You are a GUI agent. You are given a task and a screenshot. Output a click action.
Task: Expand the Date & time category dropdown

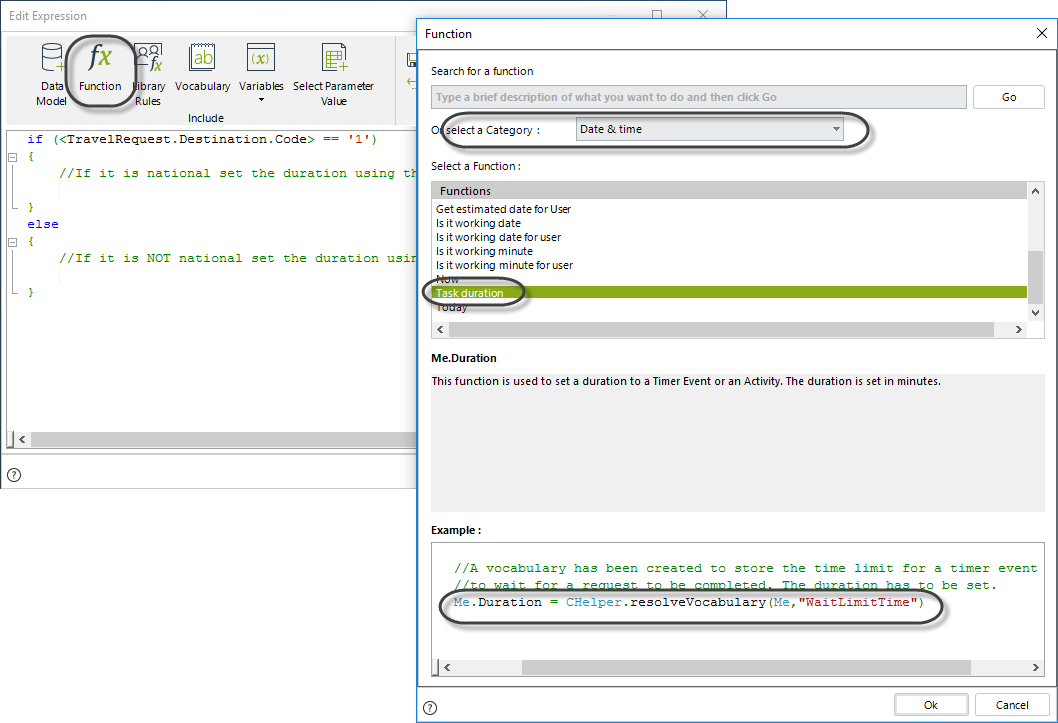coord(836,130)
